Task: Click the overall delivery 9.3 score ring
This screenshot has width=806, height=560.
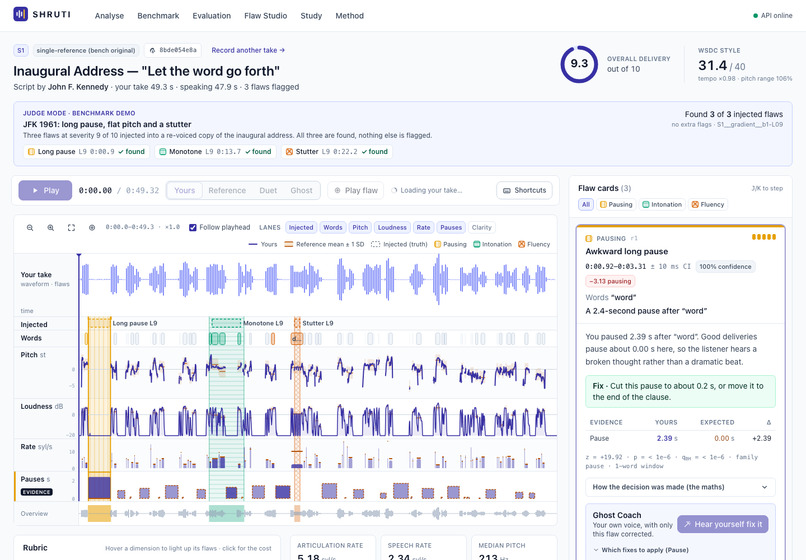Action: coord(579,64)
